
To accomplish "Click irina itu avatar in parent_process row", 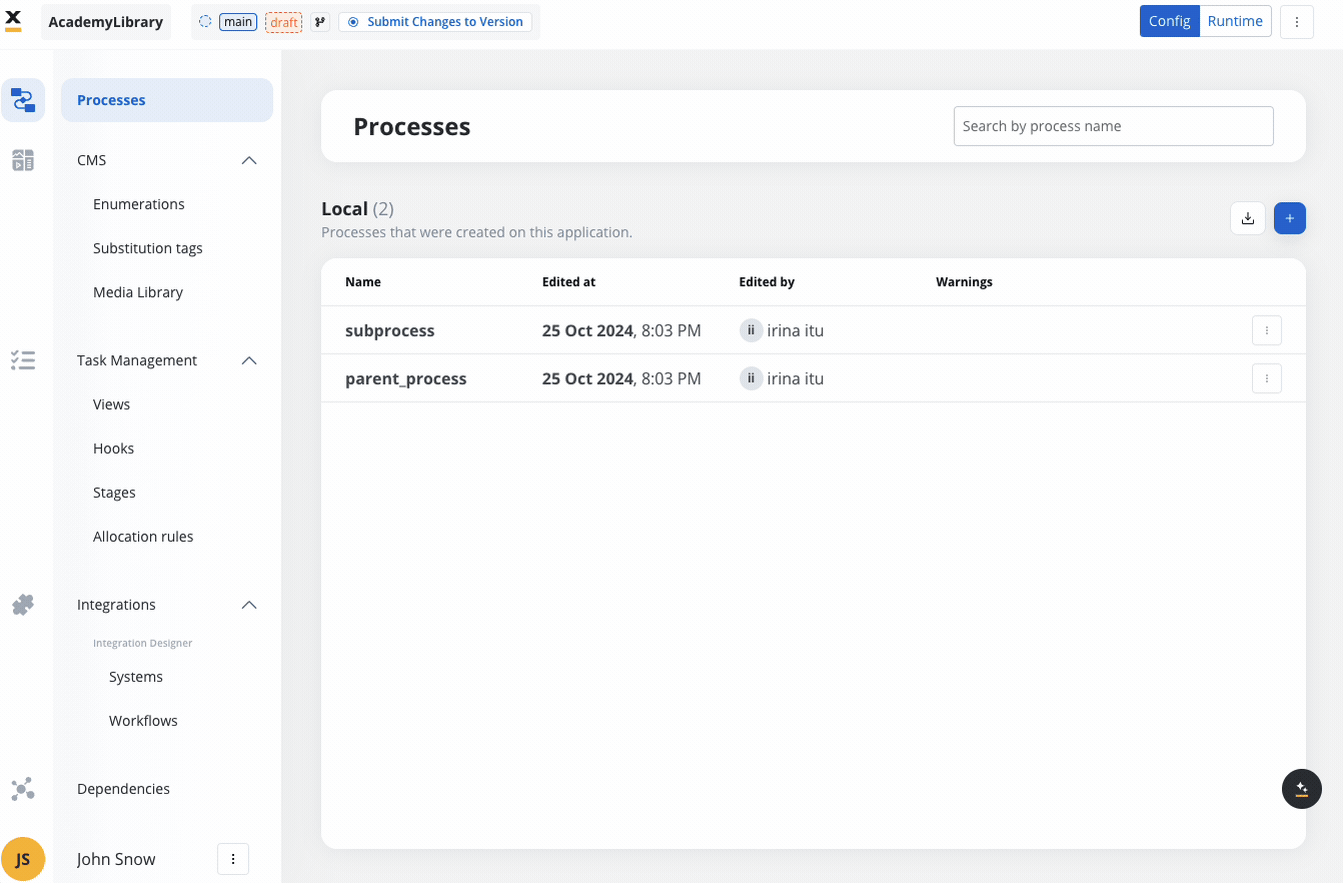I will point(751,378).
